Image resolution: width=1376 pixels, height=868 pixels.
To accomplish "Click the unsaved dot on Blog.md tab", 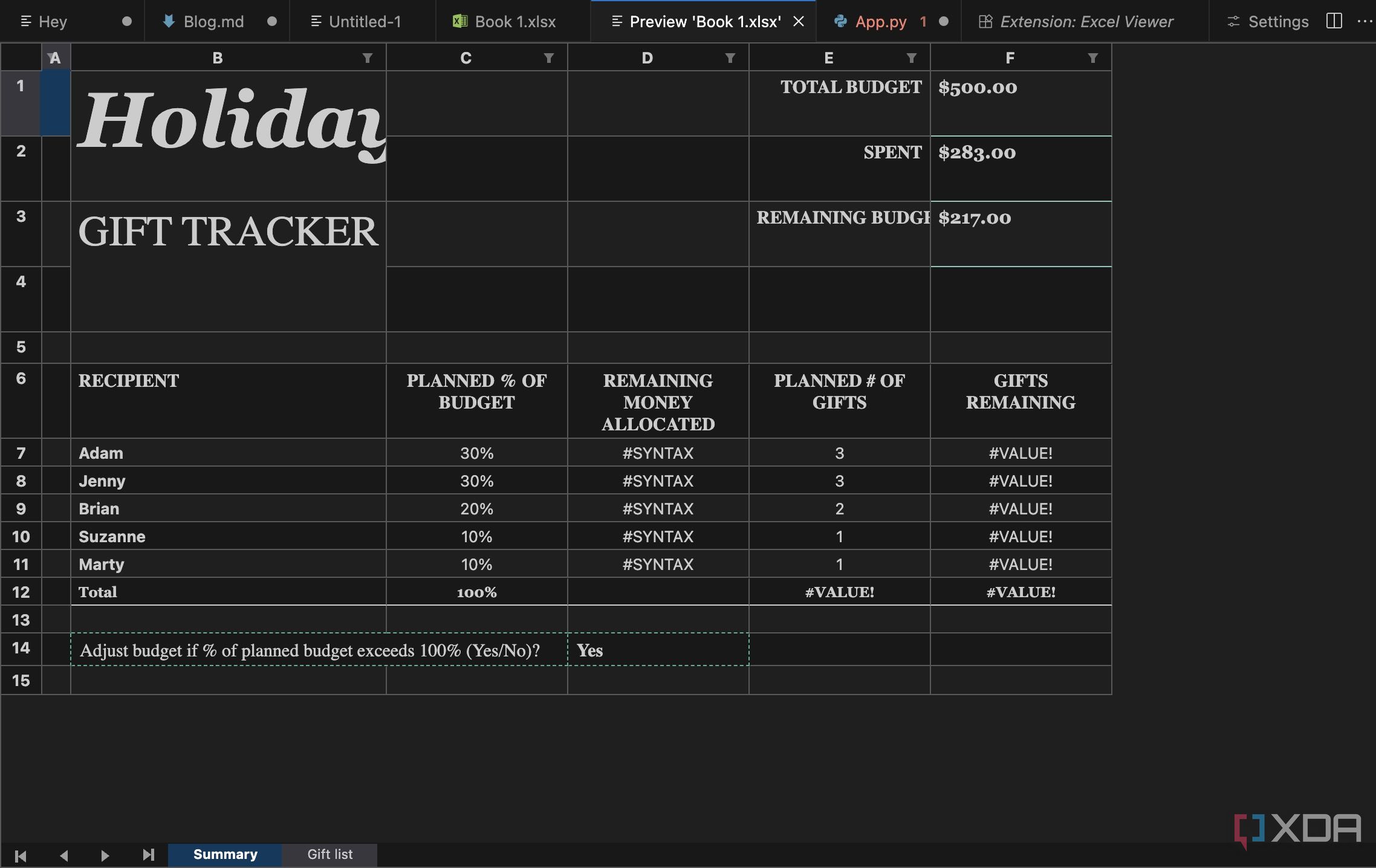I will click(x=272, y=22).
